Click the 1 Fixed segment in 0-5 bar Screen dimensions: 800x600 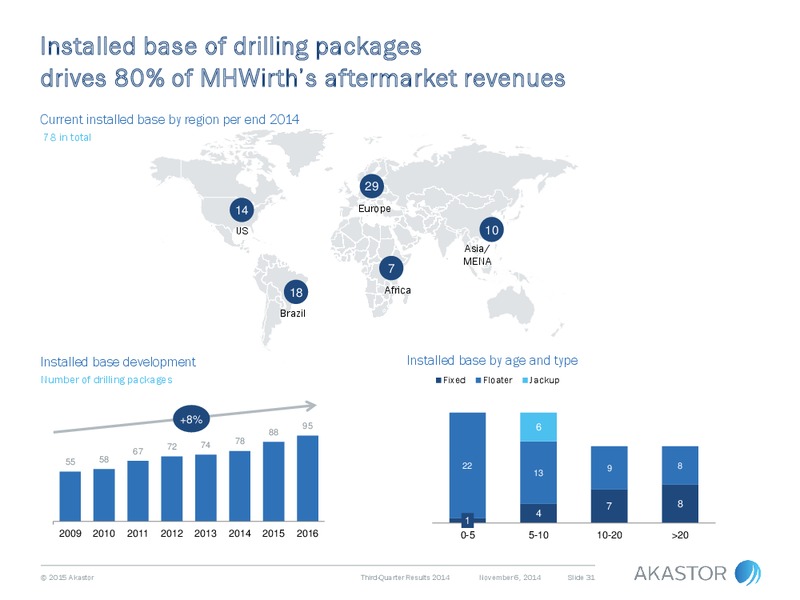pos(467,520)
